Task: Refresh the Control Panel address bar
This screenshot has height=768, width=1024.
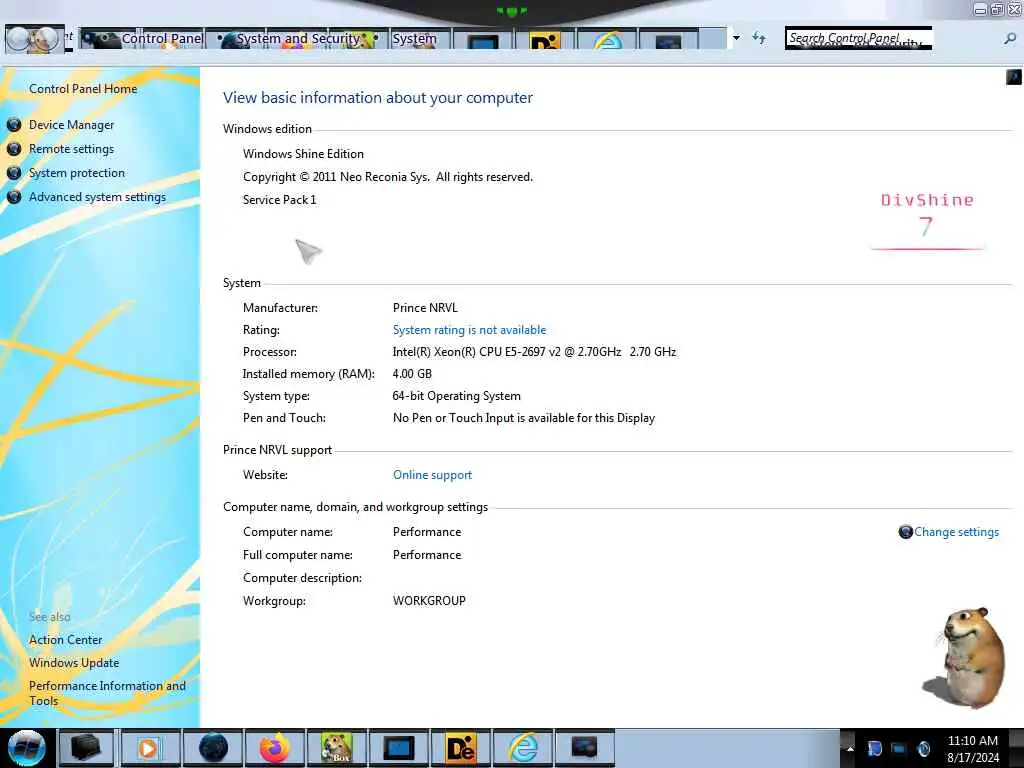Action: point(759,39)
